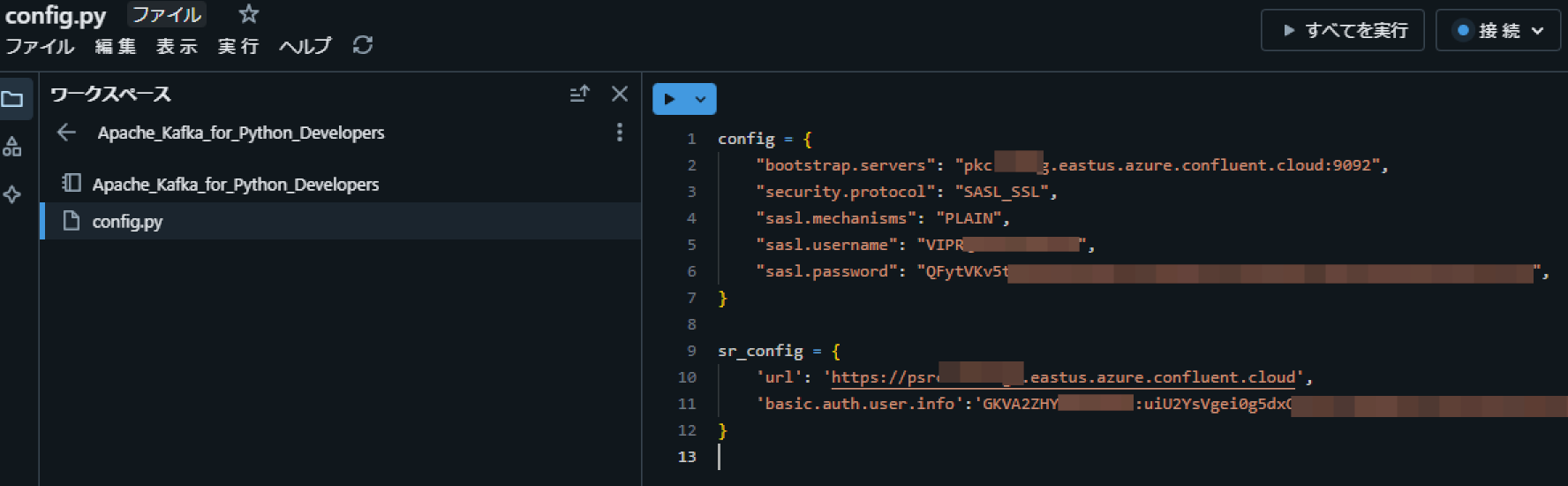Open the assistant sparkle sidebar icon

tap(12, 194)
